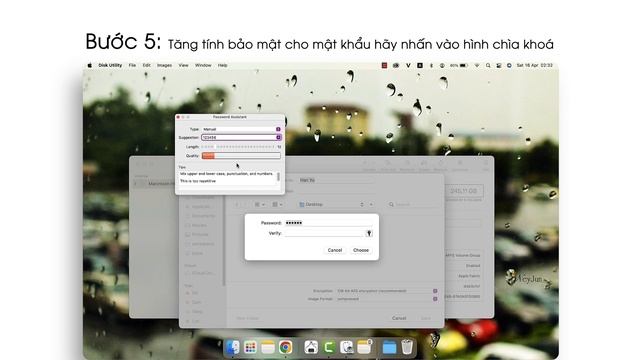640x360 pixels.
Task: Open the View menu
Action: pos(184,65)
